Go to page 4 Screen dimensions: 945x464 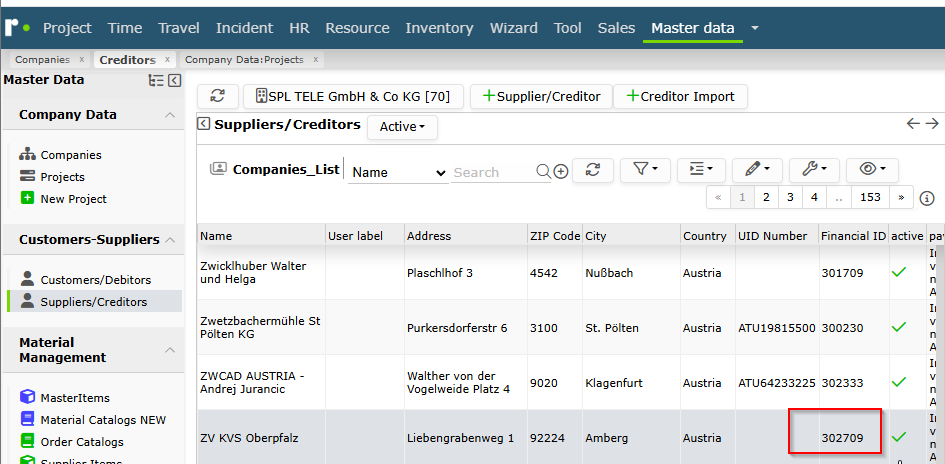click(x=814, y=197)
